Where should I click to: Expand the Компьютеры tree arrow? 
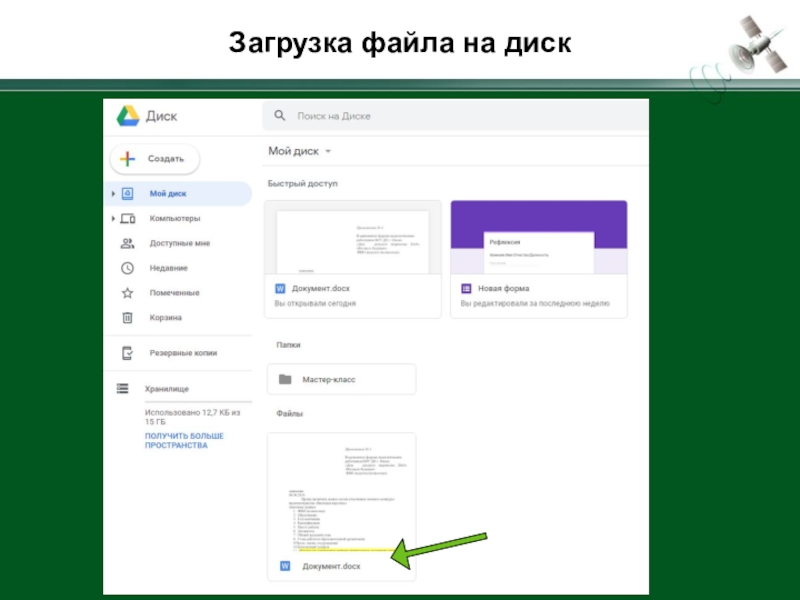coord(113,218)
